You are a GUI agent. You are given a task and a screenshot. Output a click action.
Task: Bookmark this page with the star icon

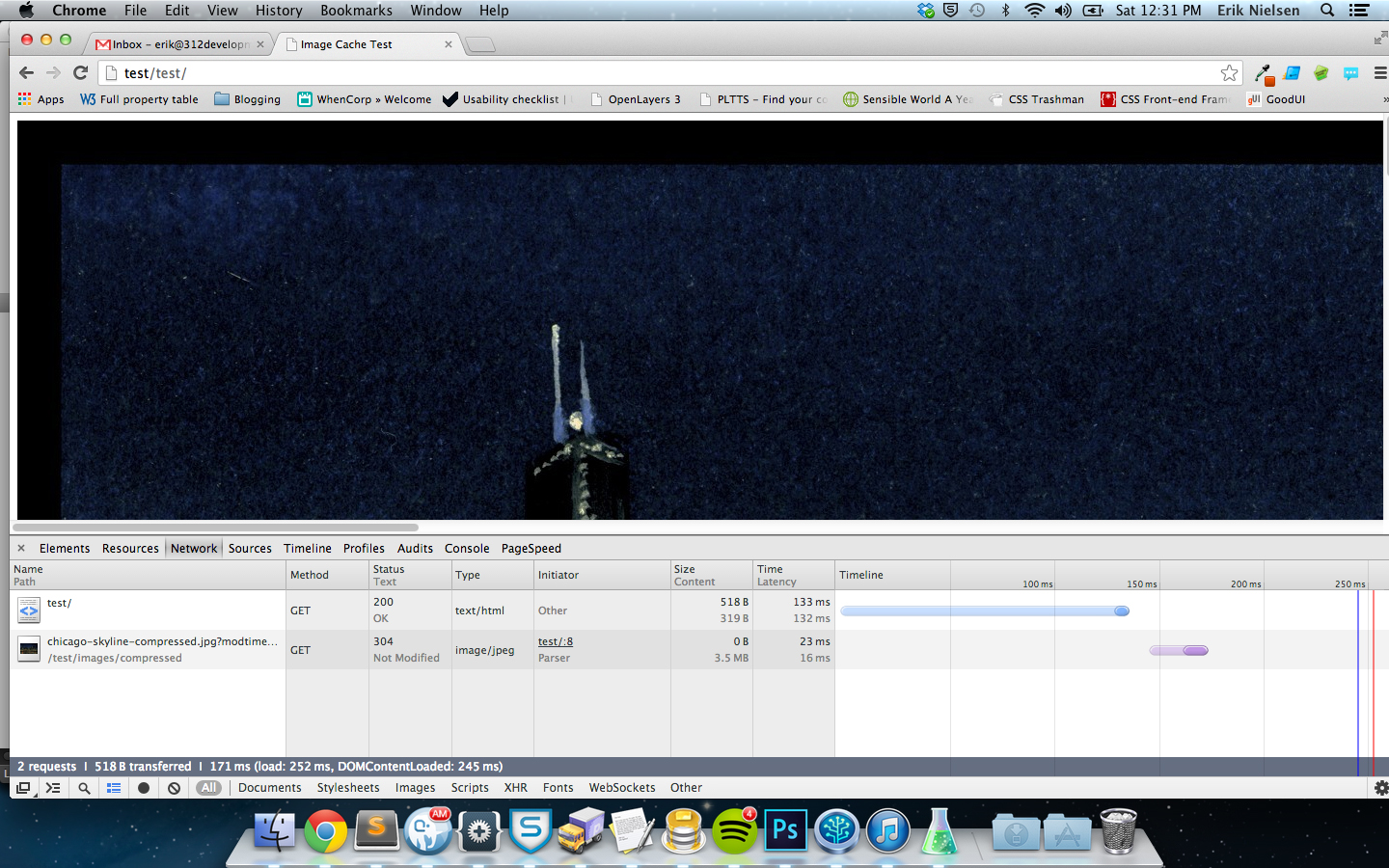click(1229, 73)
